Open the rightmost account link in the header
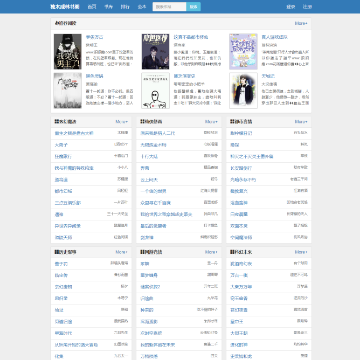This screenshot has height=360, width=360. click(x=307, y=7)
